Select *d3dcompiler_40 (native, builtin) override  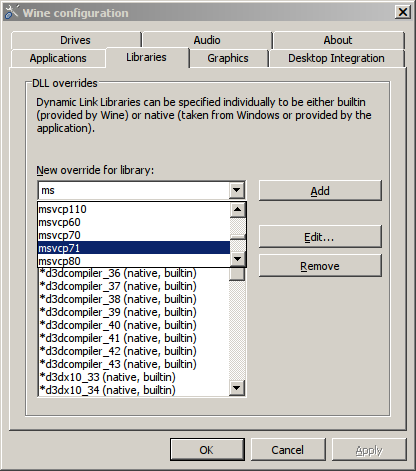tap(134, 325)
